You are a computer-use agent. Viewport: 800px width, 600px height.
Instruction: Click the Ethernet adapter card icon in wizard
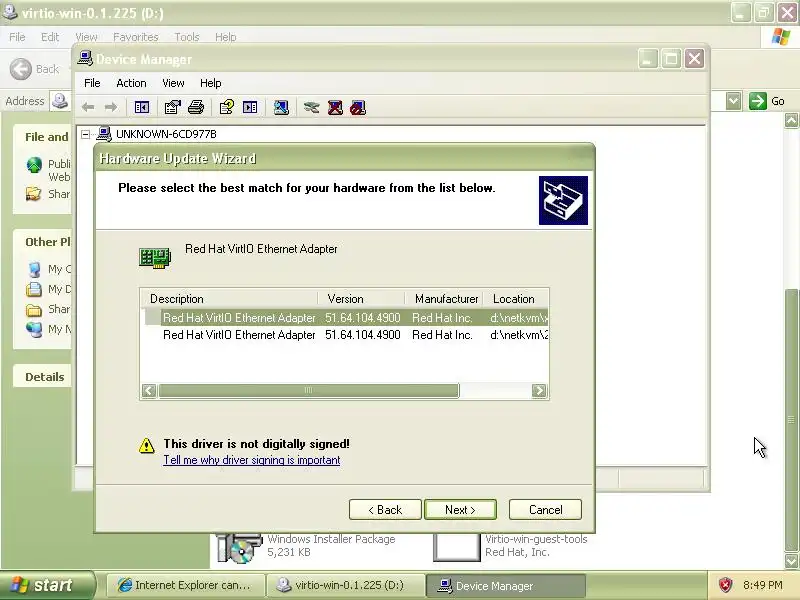click(x=155, y=258)
